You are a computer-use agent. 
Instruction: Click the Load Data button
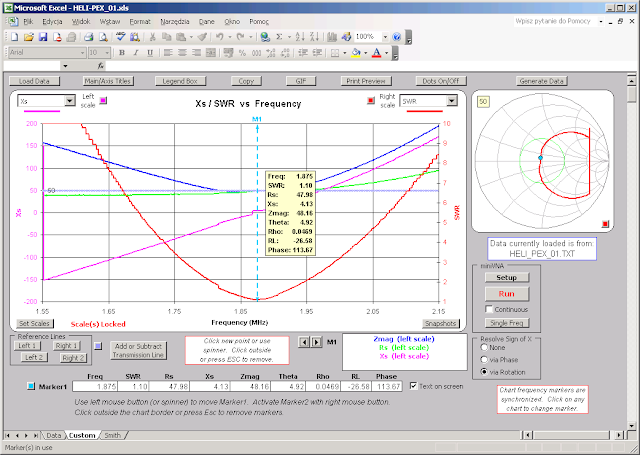click(34, 81)
